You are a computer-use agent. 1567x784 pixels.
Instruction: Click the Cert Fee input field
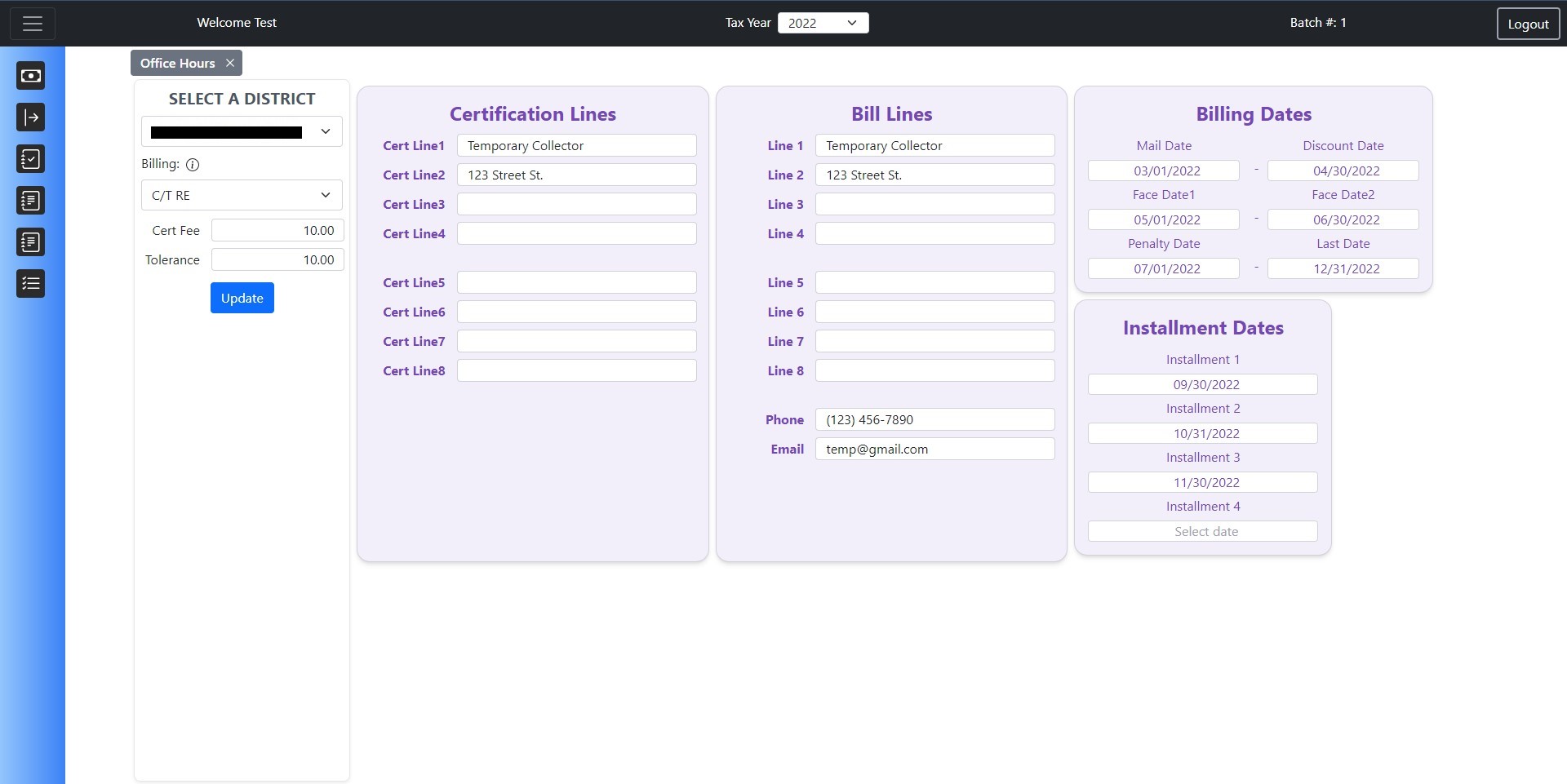tap(277, 230)
